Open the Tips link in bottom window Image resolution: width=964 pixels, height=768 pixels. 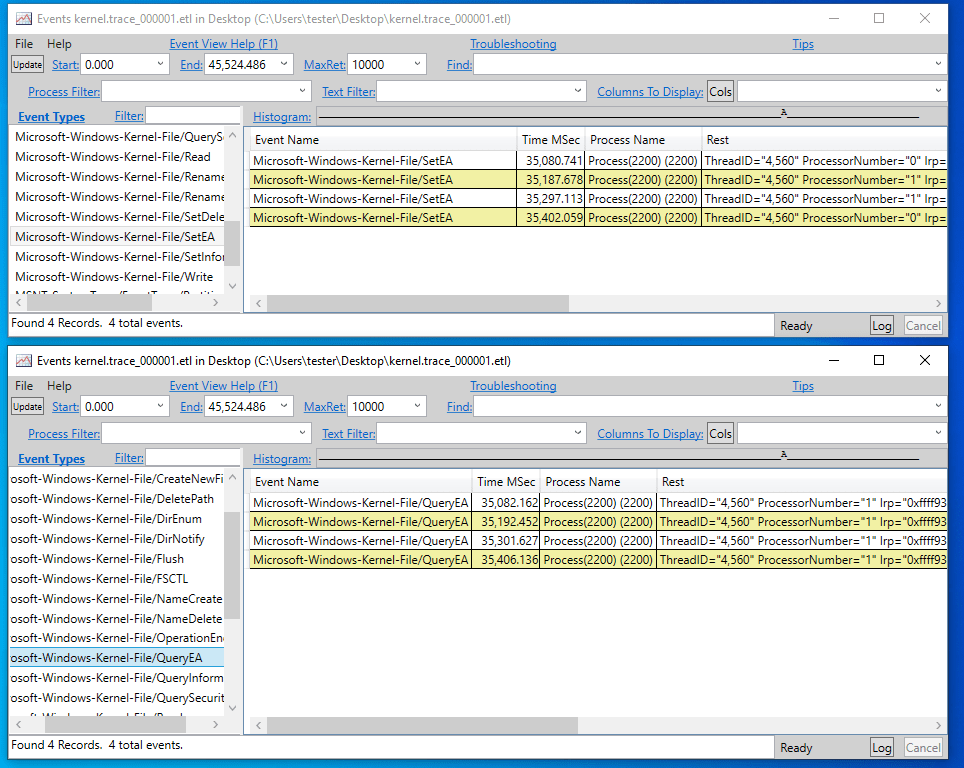pyautogui.click(x=802, y=386)
